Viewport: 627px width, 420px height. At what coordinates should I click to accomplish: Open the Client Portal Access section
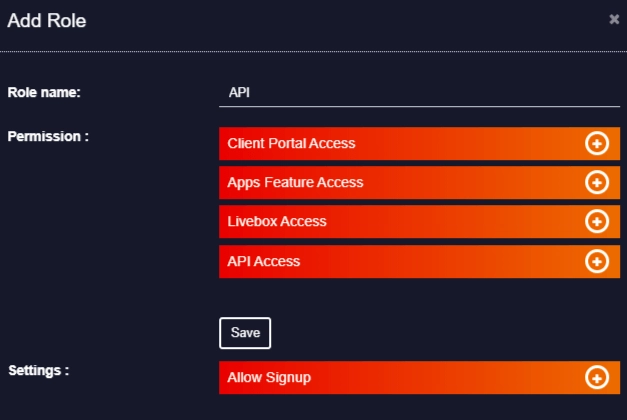tap(419, 143)
